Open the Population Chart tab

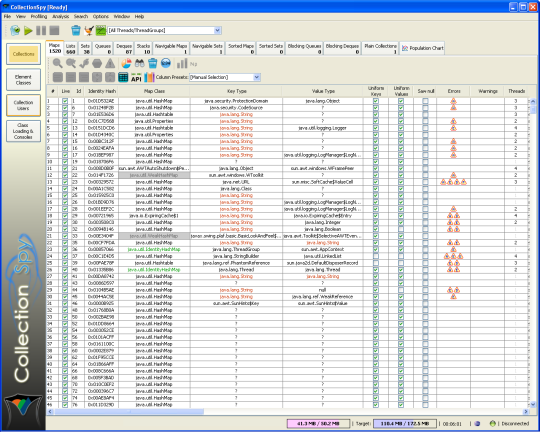pyautogui.click(x=422, y=48)
